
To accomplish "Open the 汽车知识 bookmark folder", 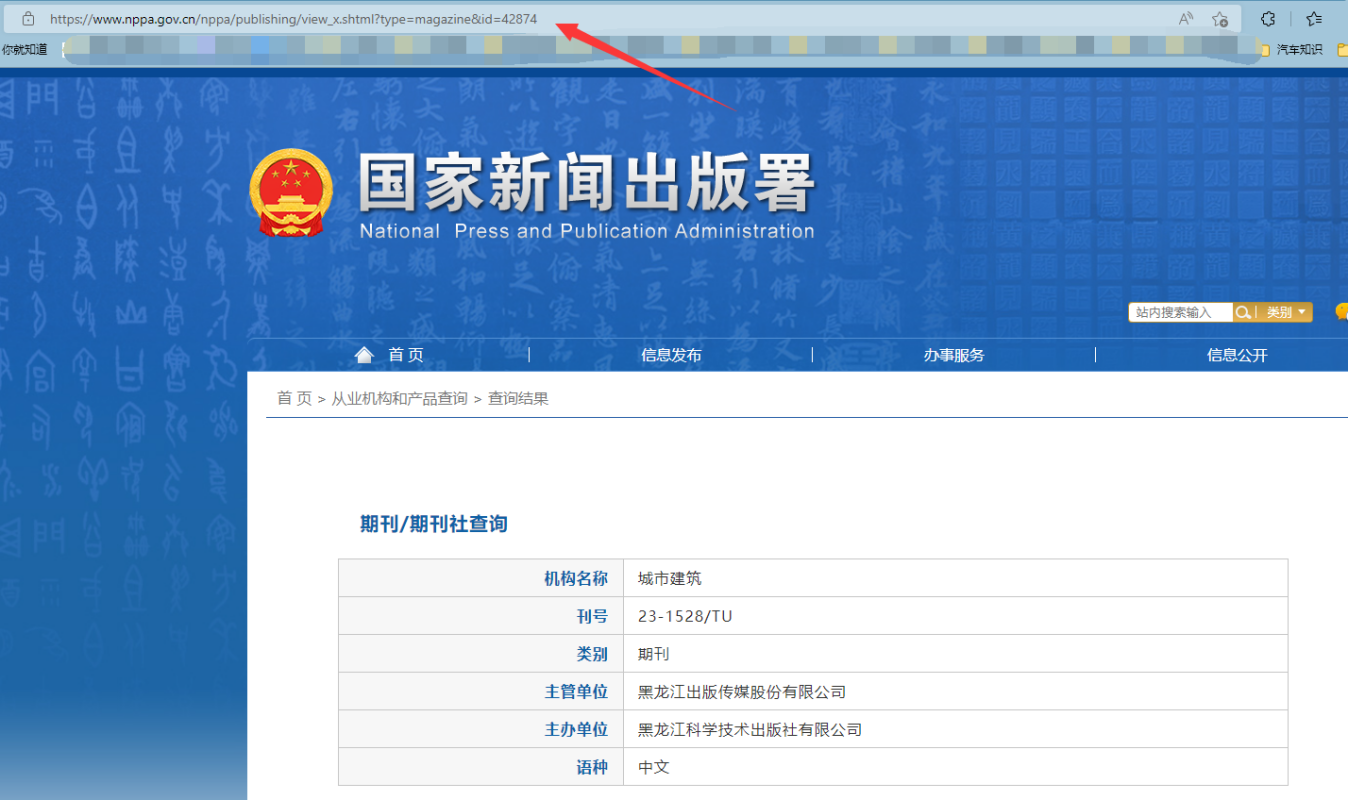I will (x=1292, y=49).
